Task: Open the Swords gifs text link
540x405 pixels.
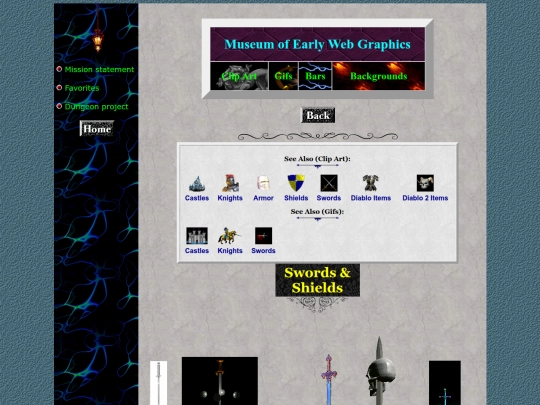Action: [263, 251]
